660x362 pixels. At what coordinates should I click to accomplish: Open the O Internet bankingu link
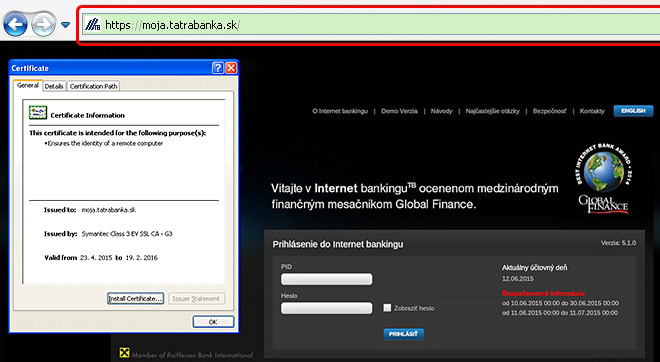[340, 111]
